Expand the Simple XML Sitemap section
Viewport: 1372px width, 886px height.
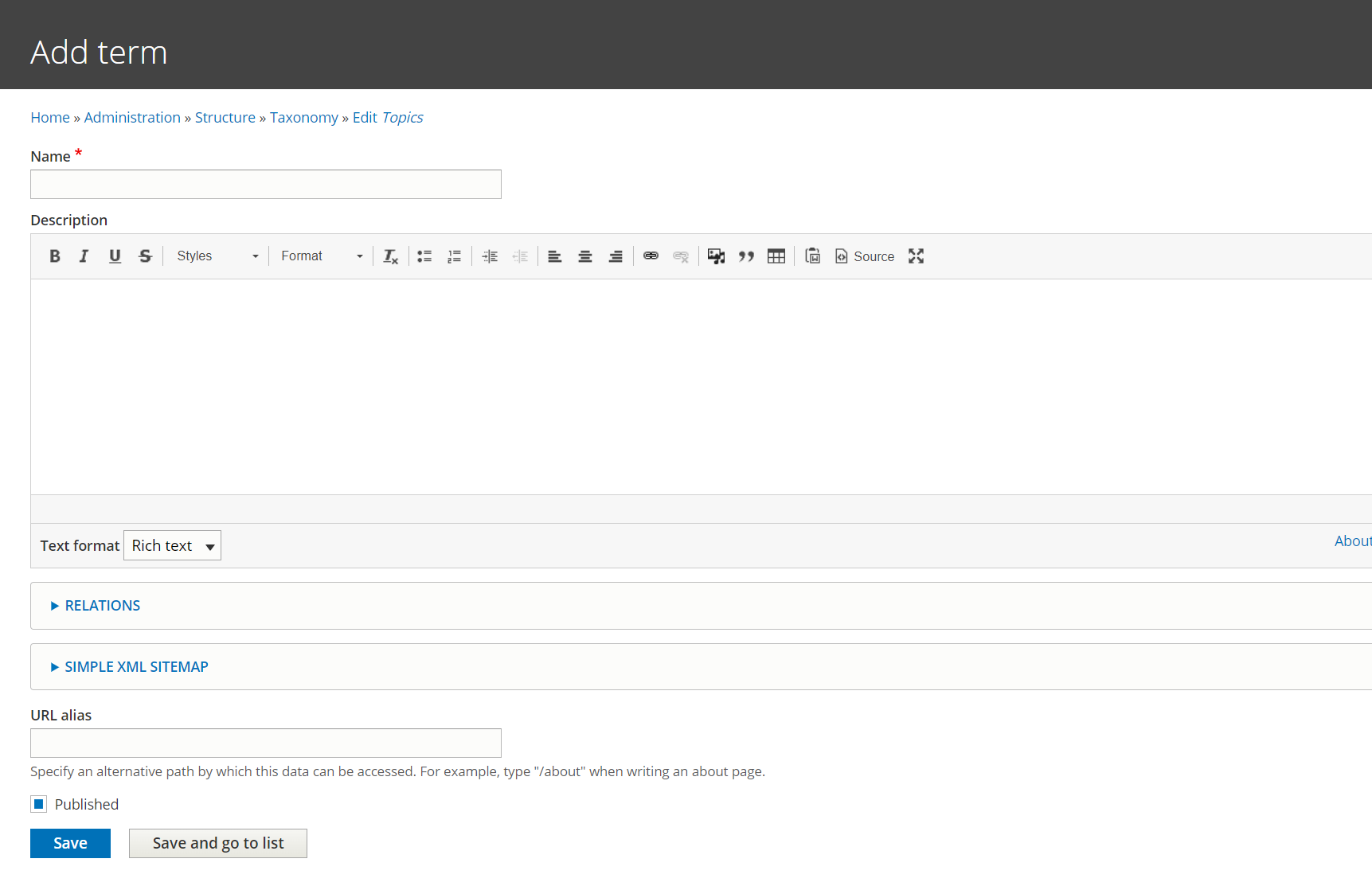[x=136, y=667]
